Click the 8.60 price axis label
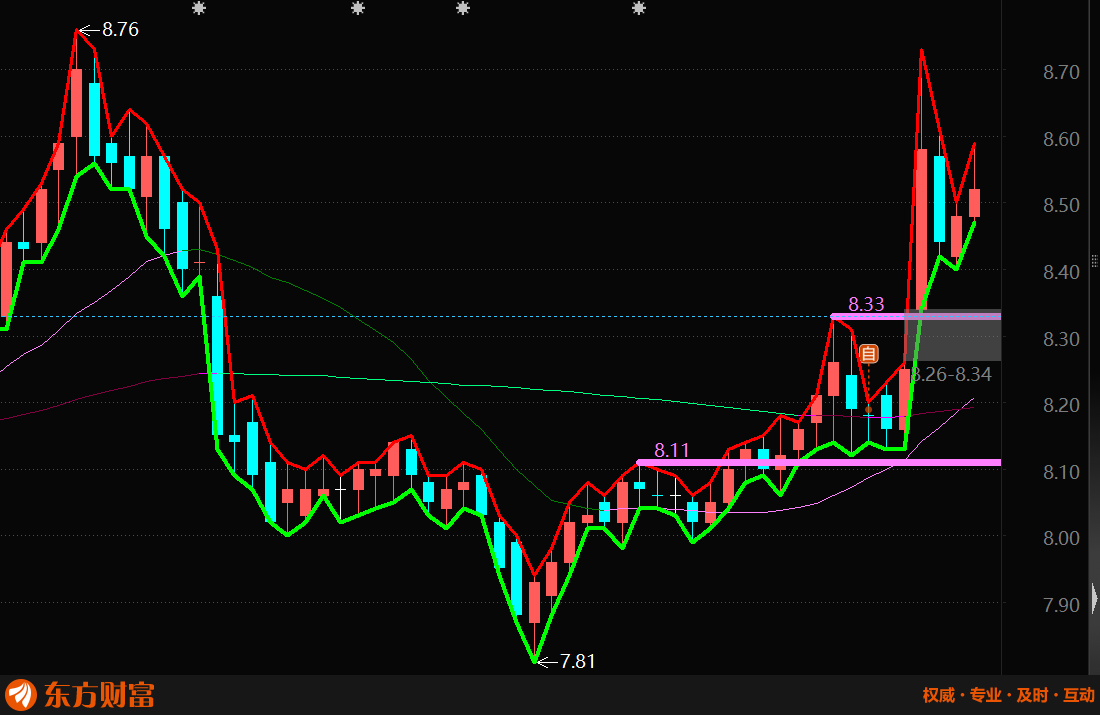The height and width of the screenshot is (715, 1100). [x=1061, y=139]
